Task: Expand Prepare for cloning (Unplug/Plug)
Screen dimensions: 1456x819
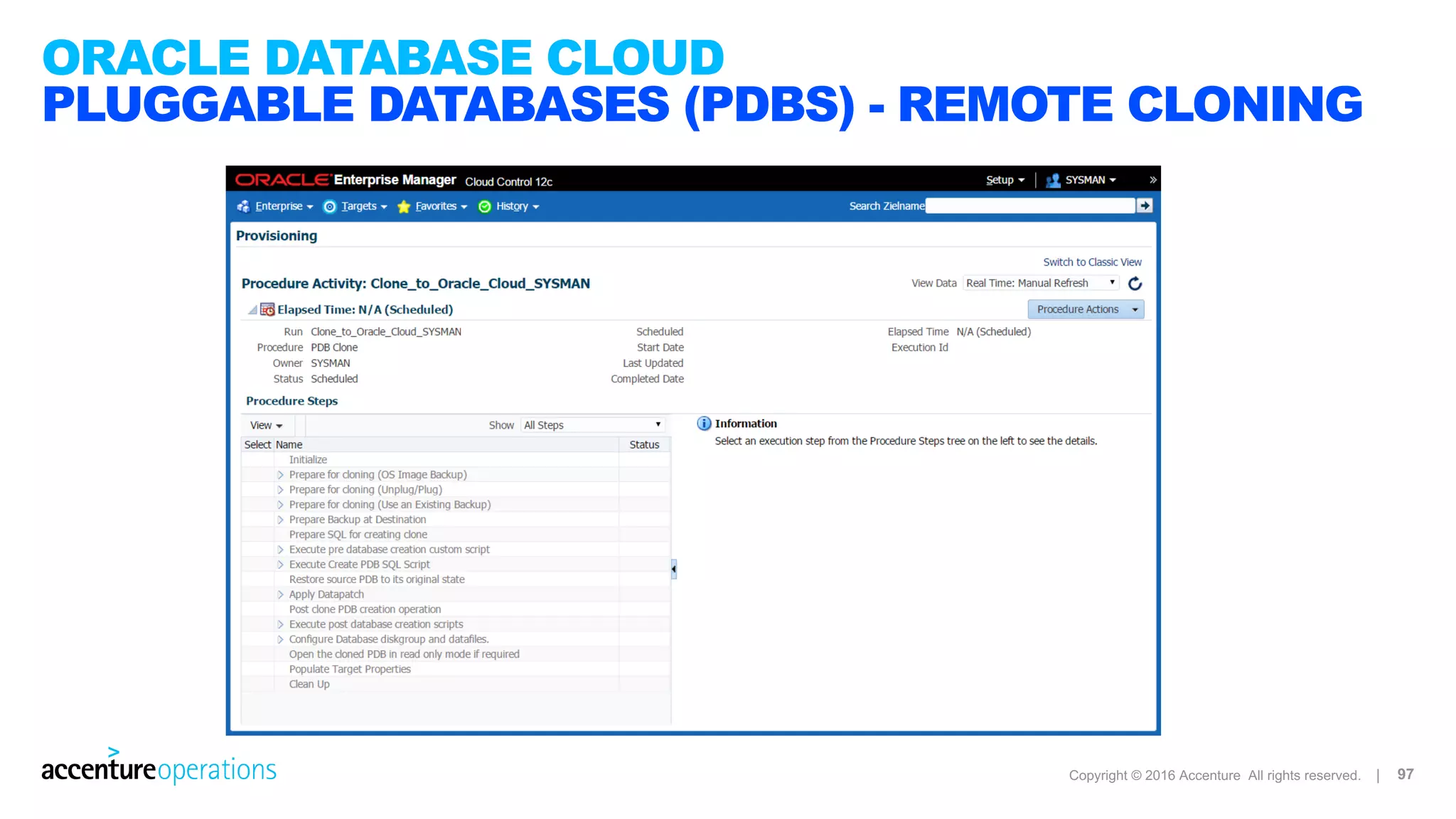Action: coord(280,490)
